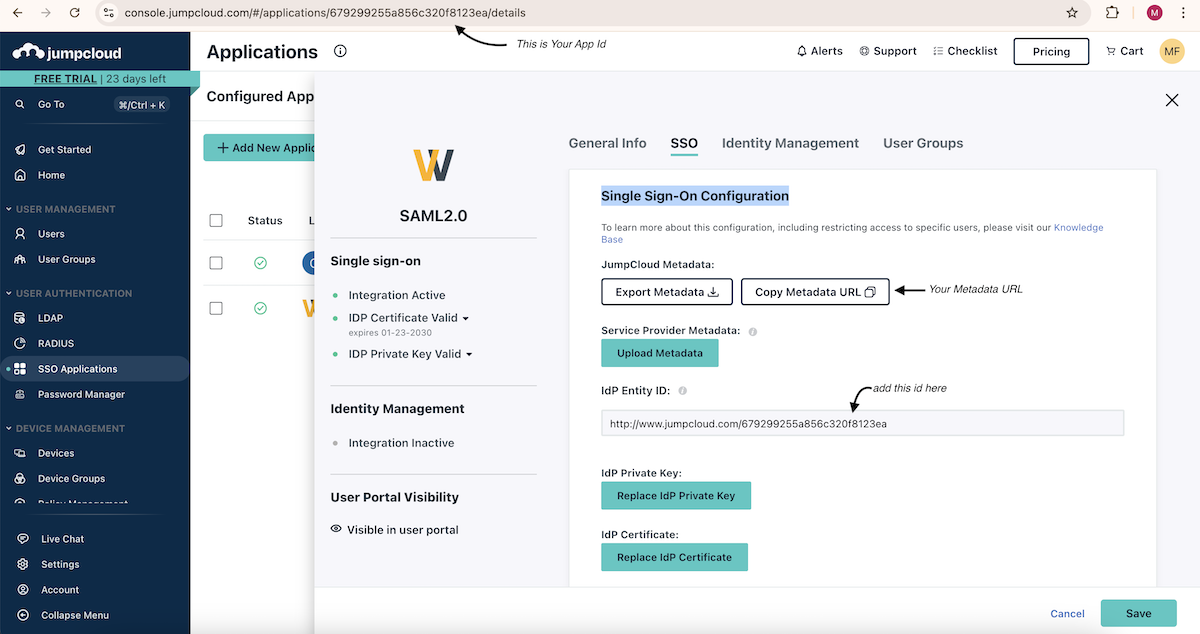Check the select-all checkbox in table header

click(x=216, y=220)
